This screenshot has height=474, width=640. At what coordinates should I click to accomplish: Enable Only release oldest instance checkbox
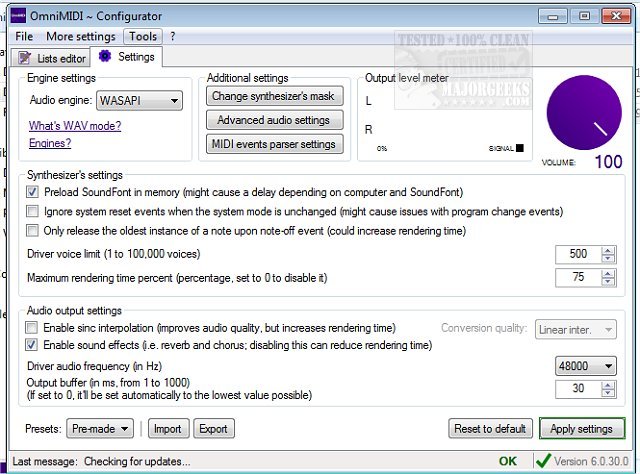click(32, 230)
